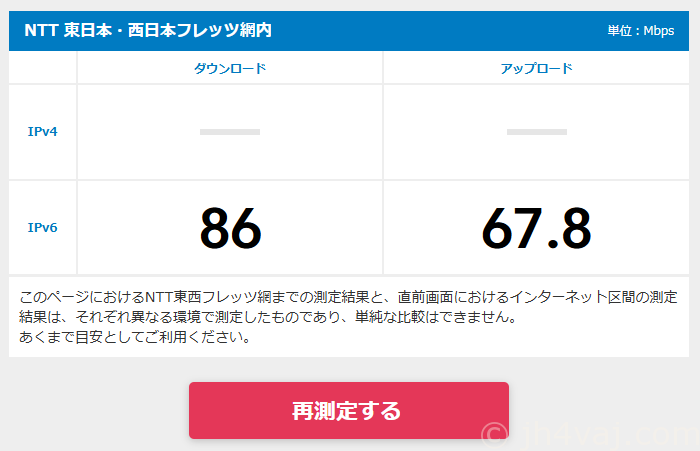Viewport: 700px width, 451px height.
Task: Click the IPv4 download placeholder dash
Action: pyautogui.click(x=230, y=132)
